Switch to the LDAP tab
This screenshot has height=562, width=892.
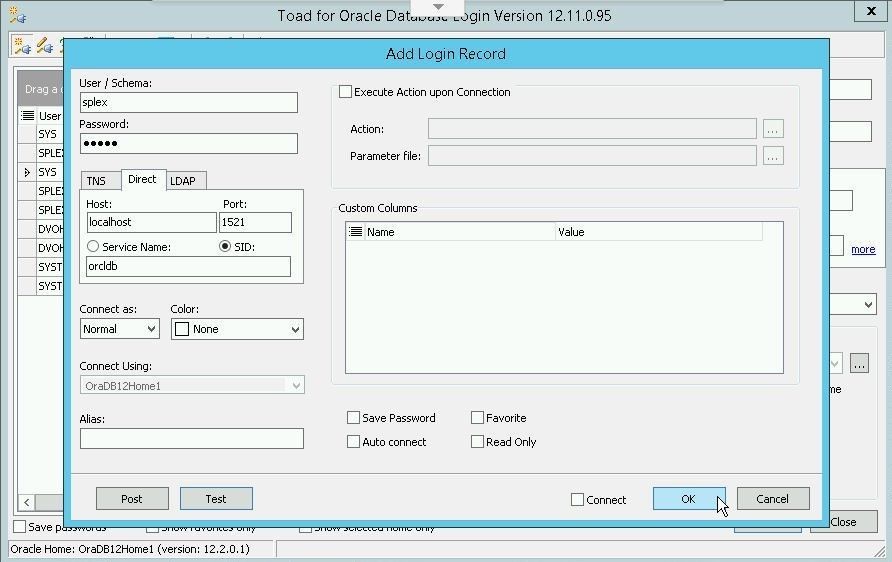(x=183, y=181)
